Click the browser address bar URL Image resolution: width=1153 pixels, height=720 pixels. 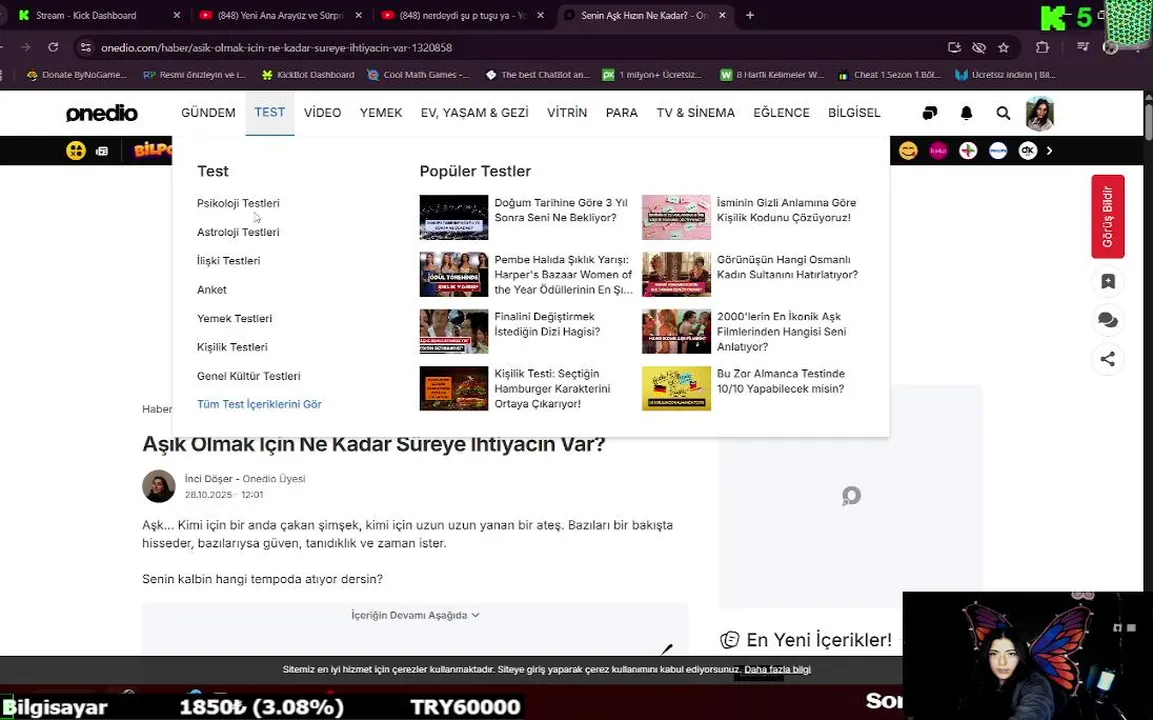click(x=276, y=47)
